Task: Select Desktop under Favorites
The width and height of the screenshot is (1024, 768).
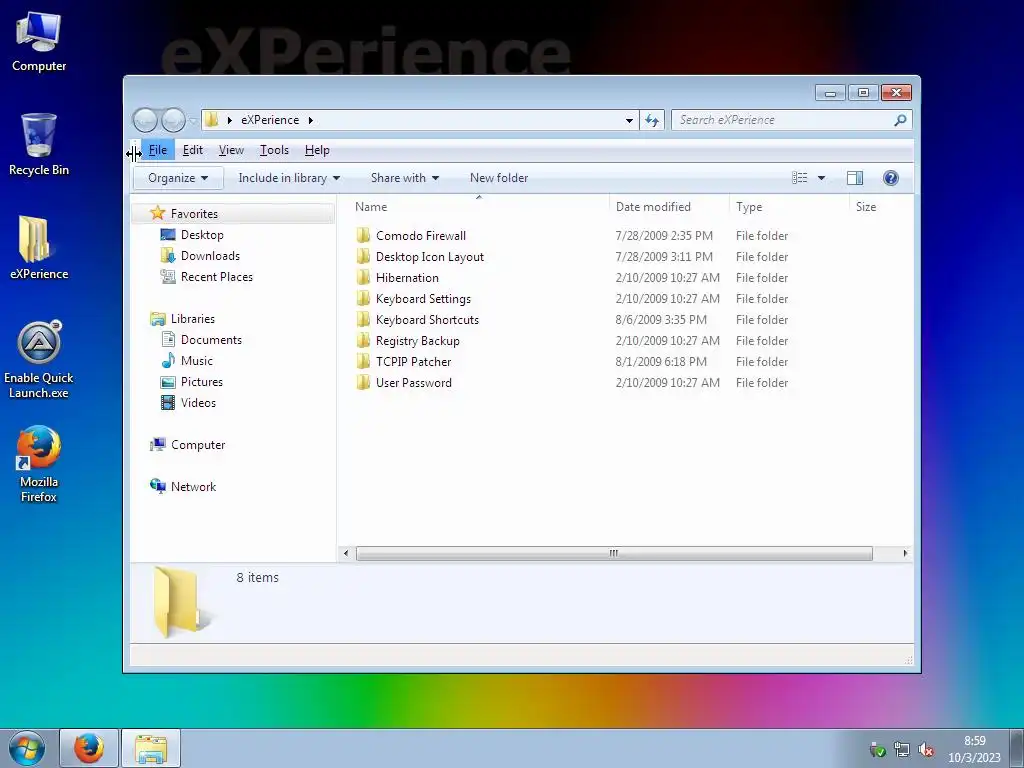Action: 202,235
